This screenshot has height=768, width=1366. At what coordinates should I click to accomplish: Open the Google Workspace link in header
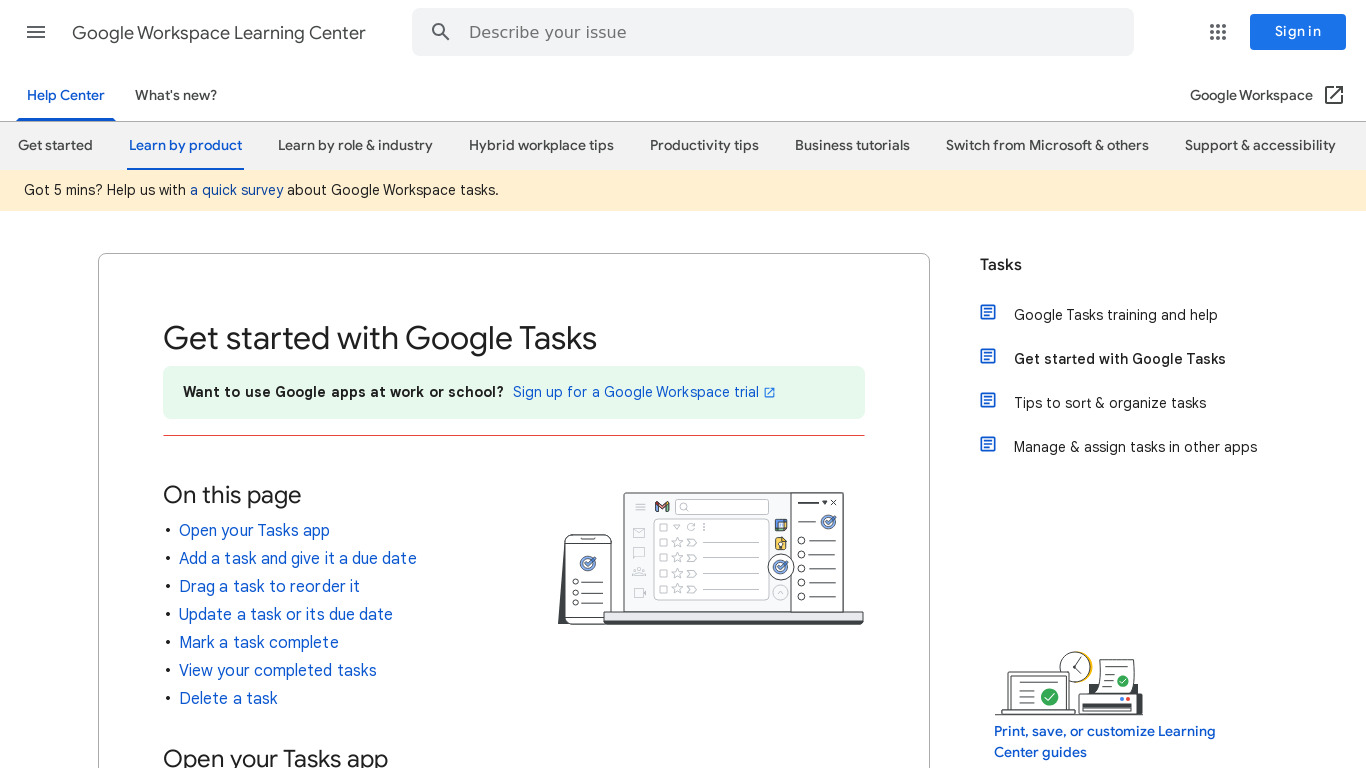[x=1251, y=95]
